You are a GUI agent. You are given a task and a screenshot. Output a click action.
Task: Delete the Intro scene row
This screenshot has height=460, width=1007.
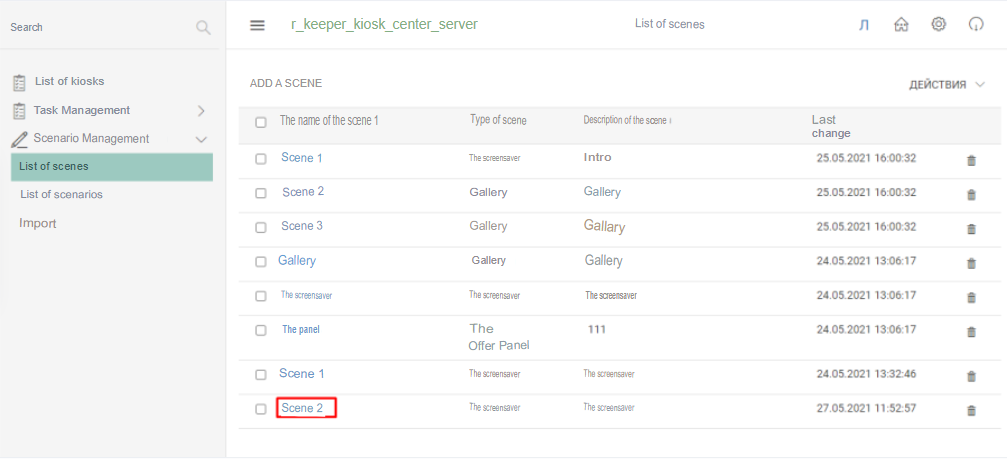point(971,160)
